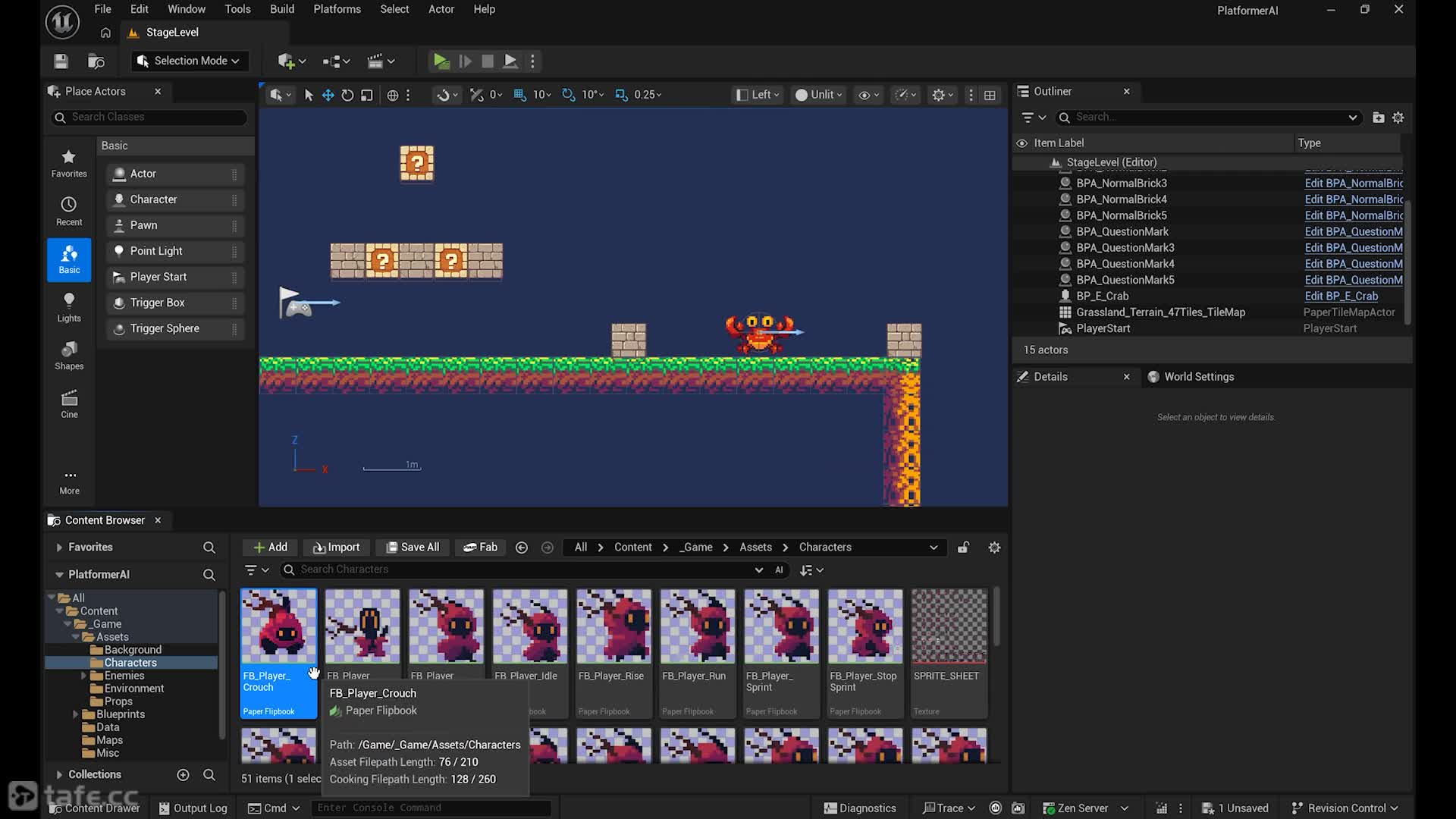Stop the play session
Image resolution: width=1456 pixels, height=819 pixels.
[x=488, y=61]
